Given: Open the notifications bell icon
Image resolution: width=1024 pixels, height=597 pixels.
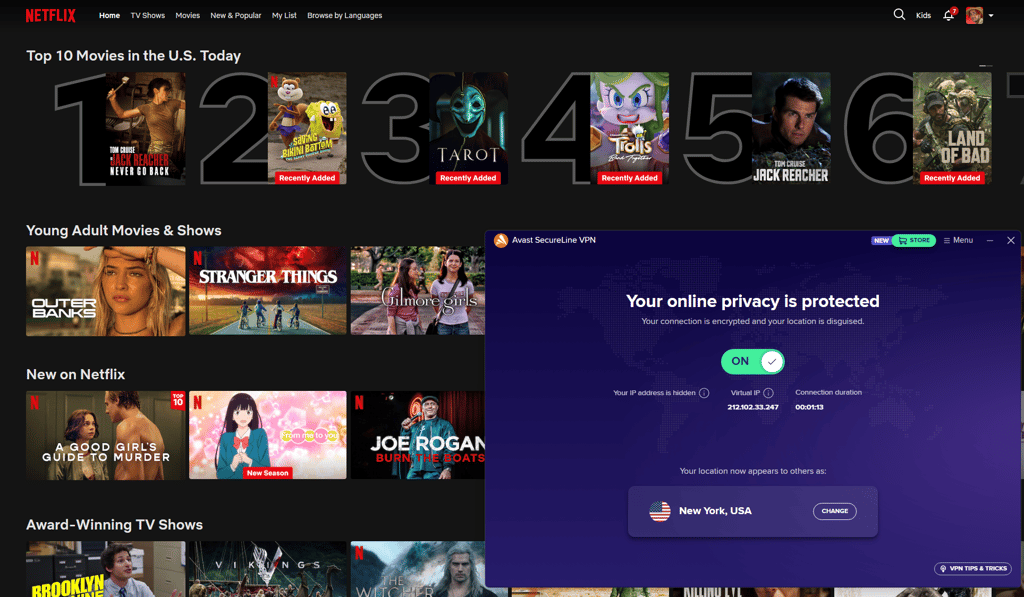Looking at the screenshot, I should [x=949, y=15].
